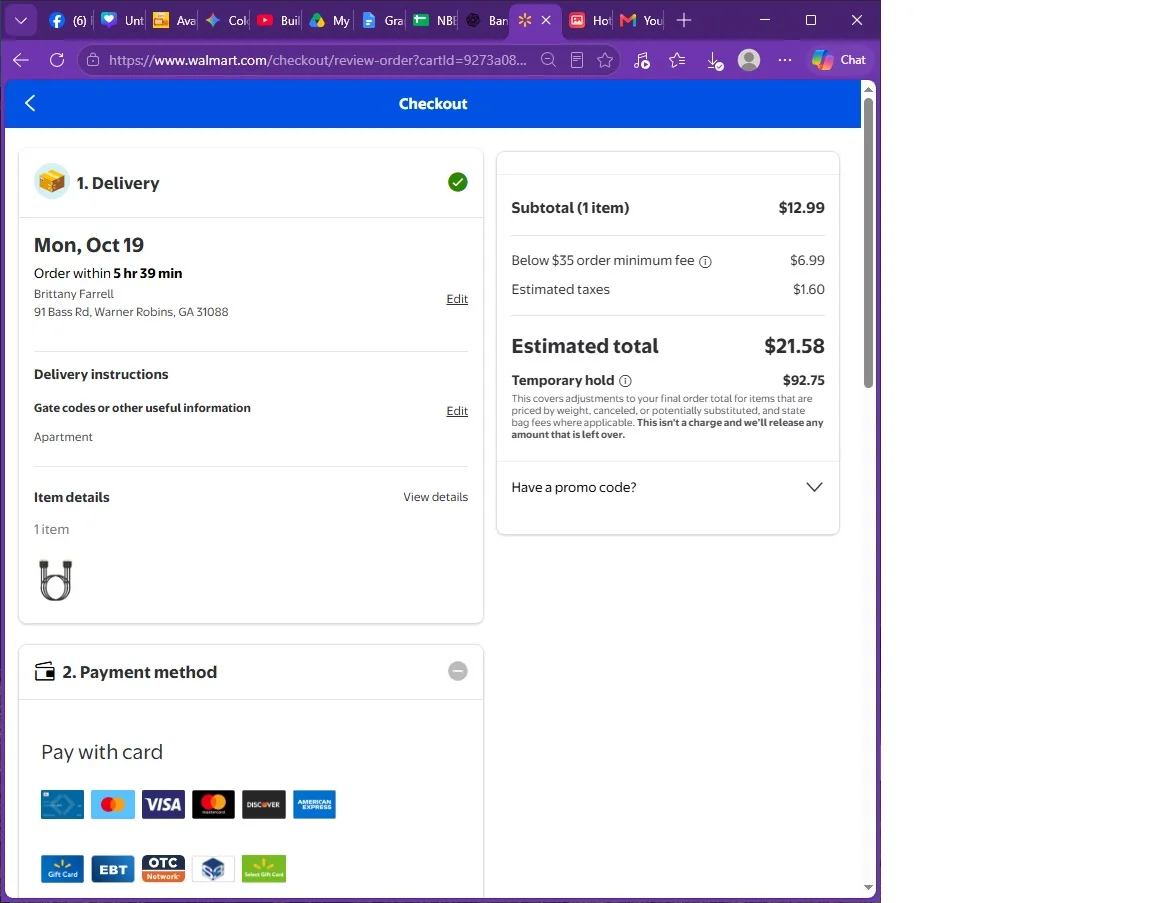
Task: Click the browser back arrow button
Action: tap(21, 60)
